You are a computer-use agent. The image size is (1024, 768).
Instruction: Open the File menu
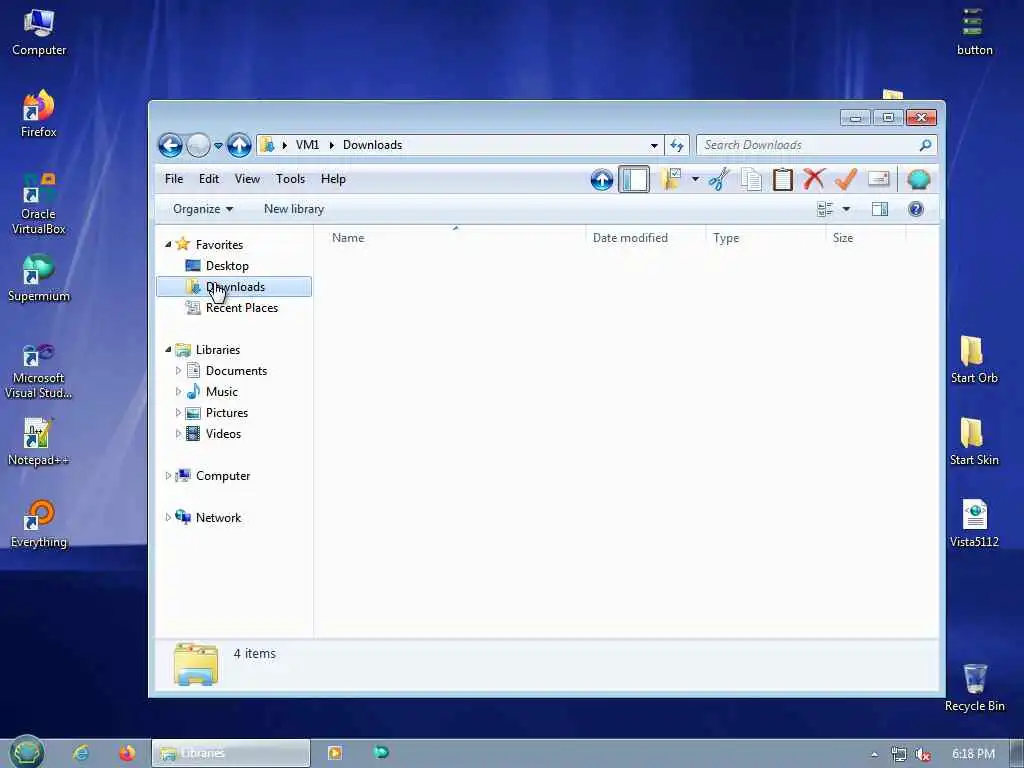pyautogui.click(x=174, y=179)
